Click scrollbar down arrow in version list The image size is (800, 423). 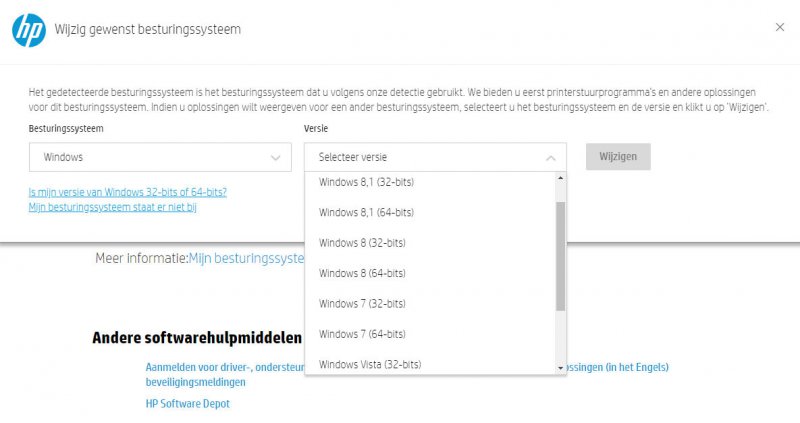coord(561,368)
